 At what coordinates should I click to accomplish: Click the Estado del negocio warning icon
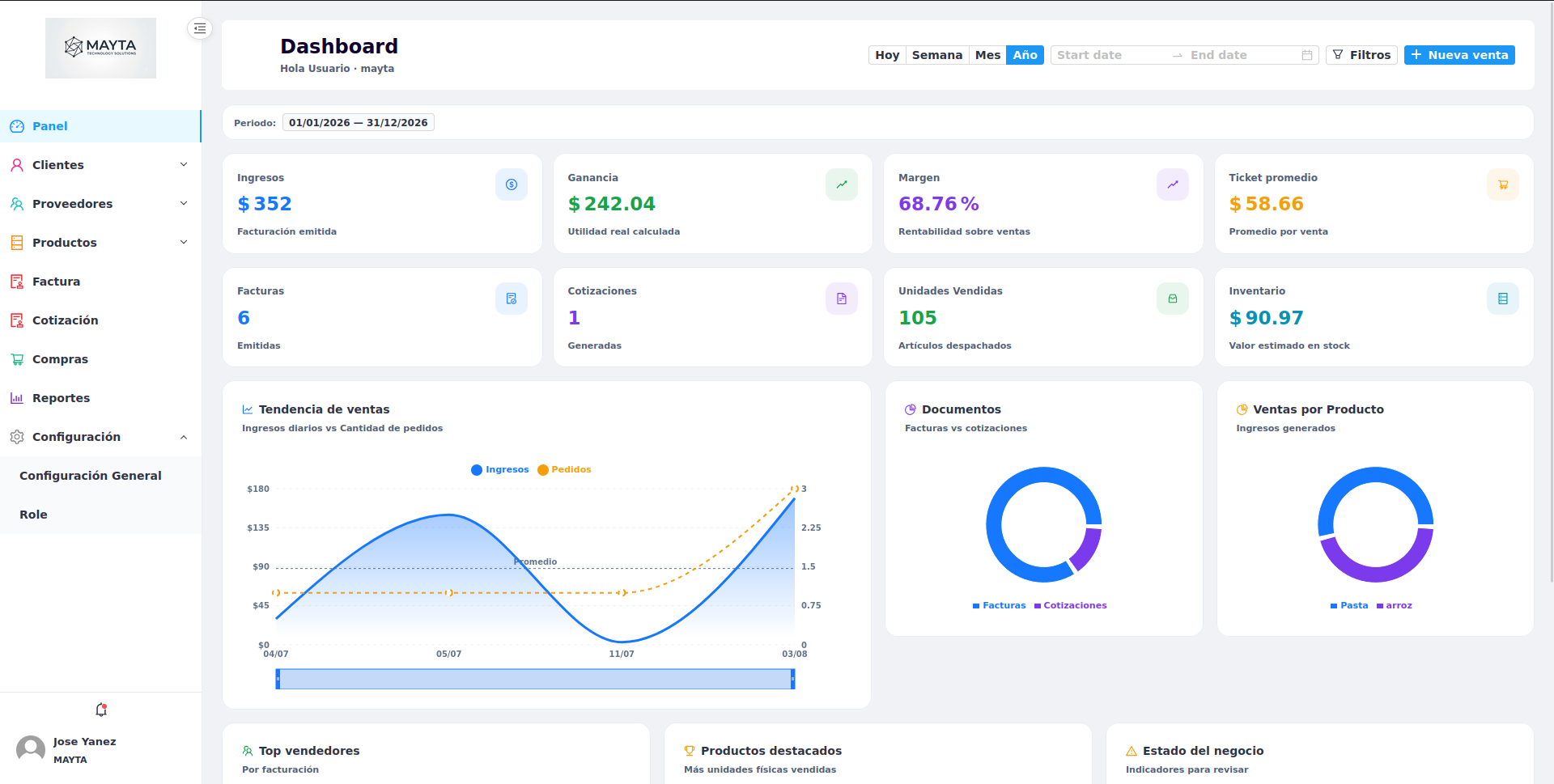click(1132, 751)
